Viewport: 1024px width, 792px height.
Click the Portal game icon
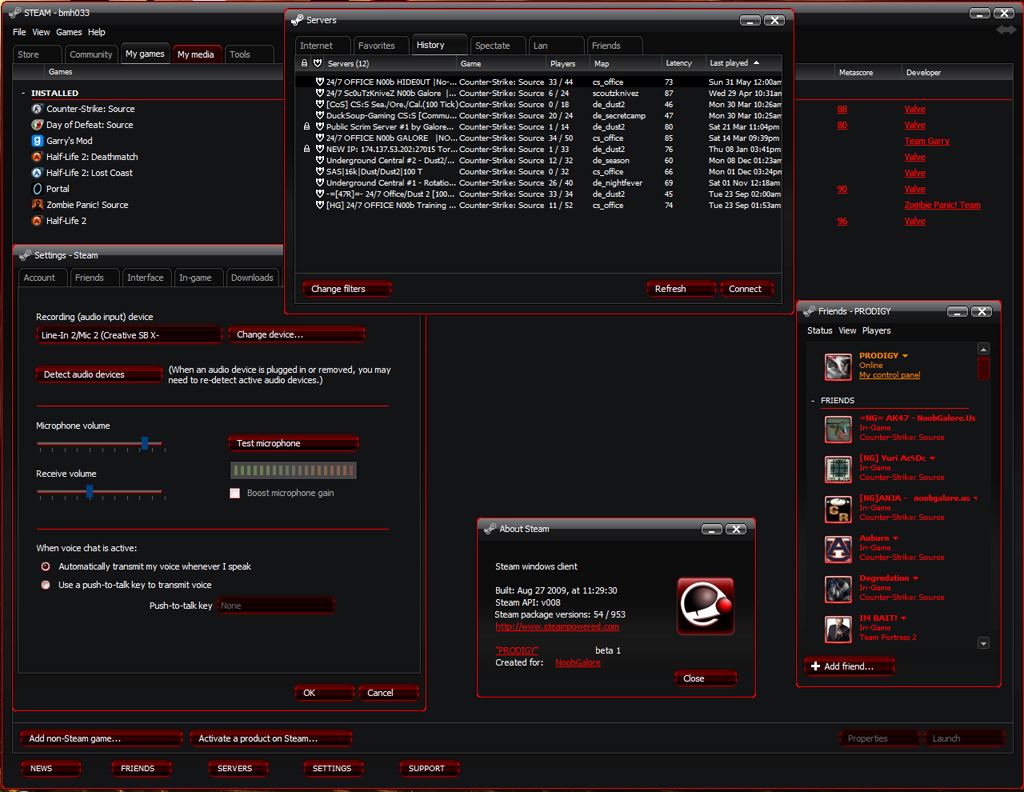tap(37, 189)
